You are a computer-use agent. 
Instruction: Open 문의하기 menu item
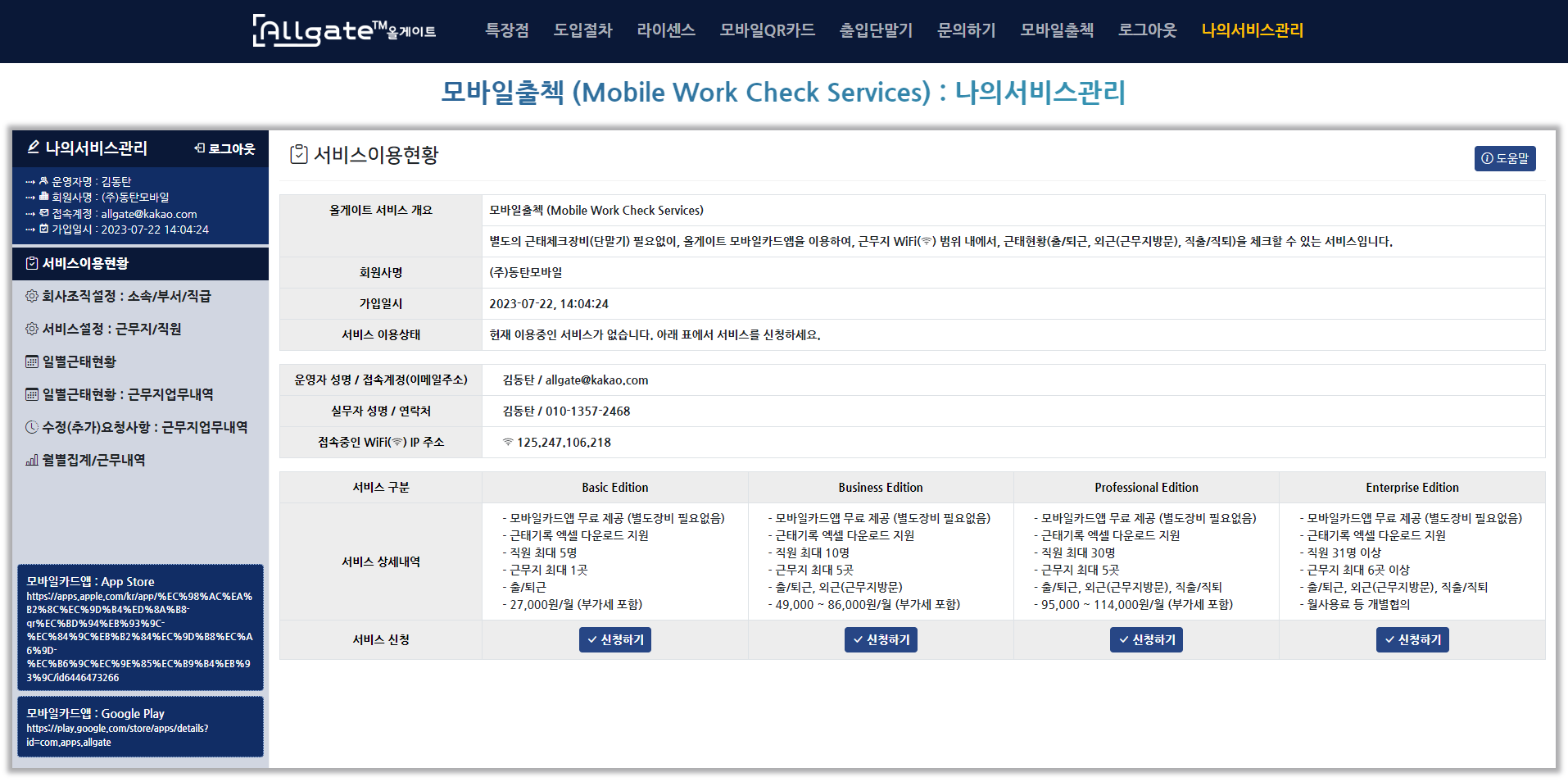pyautogui.click(x=966, y=30)
